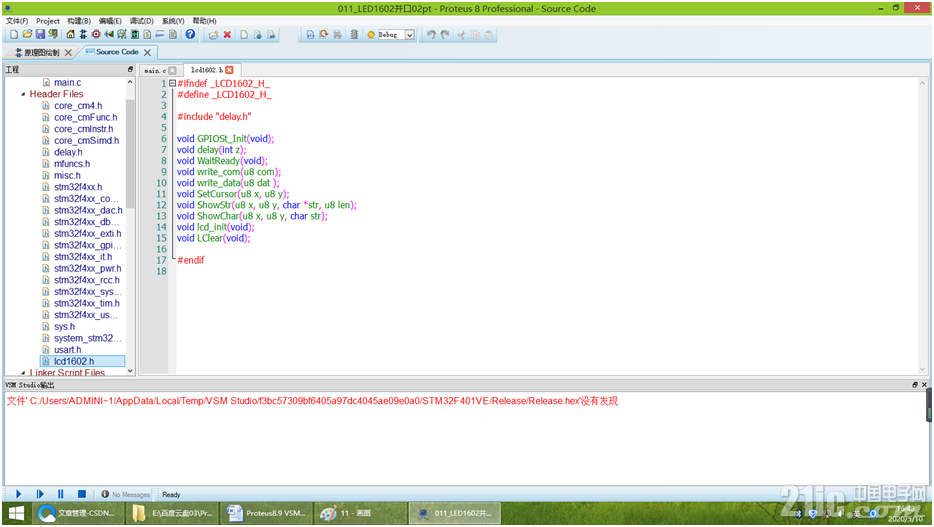Image resolution: width=934 pixels, height=527 pixels.
Task: Switch to the Paint taskbar window
Action: click(x=360, y=513)
